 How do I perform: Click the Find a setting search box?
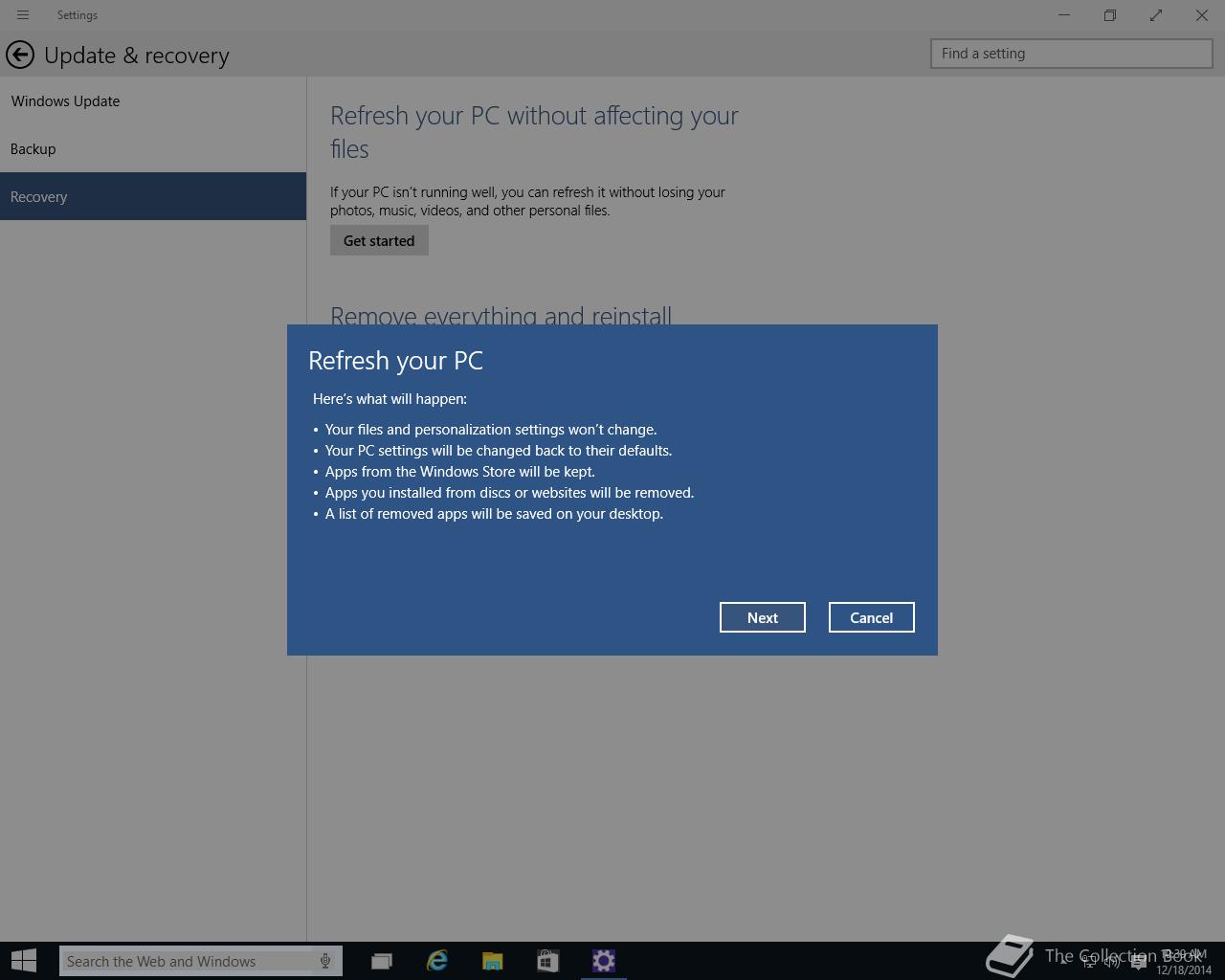pyautogui.click(x=1072, y=54)
